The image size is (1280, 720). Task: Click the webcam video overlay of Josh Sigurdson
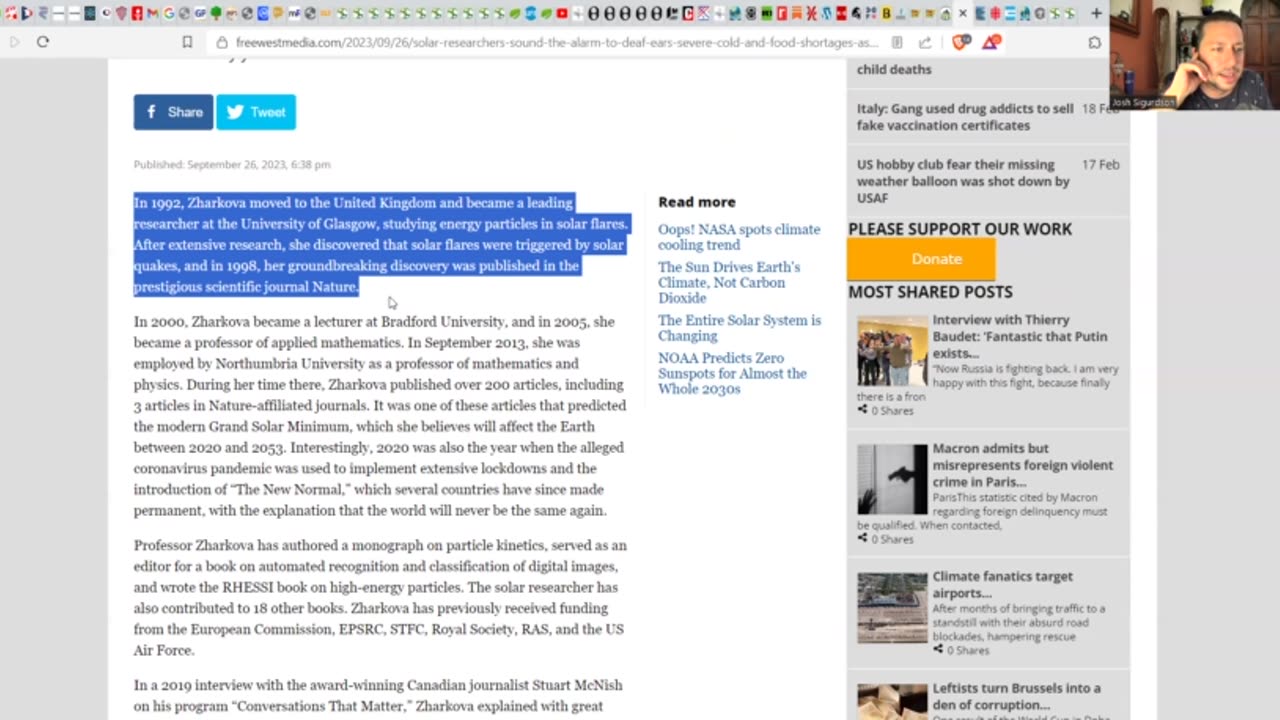[1194, 54]
